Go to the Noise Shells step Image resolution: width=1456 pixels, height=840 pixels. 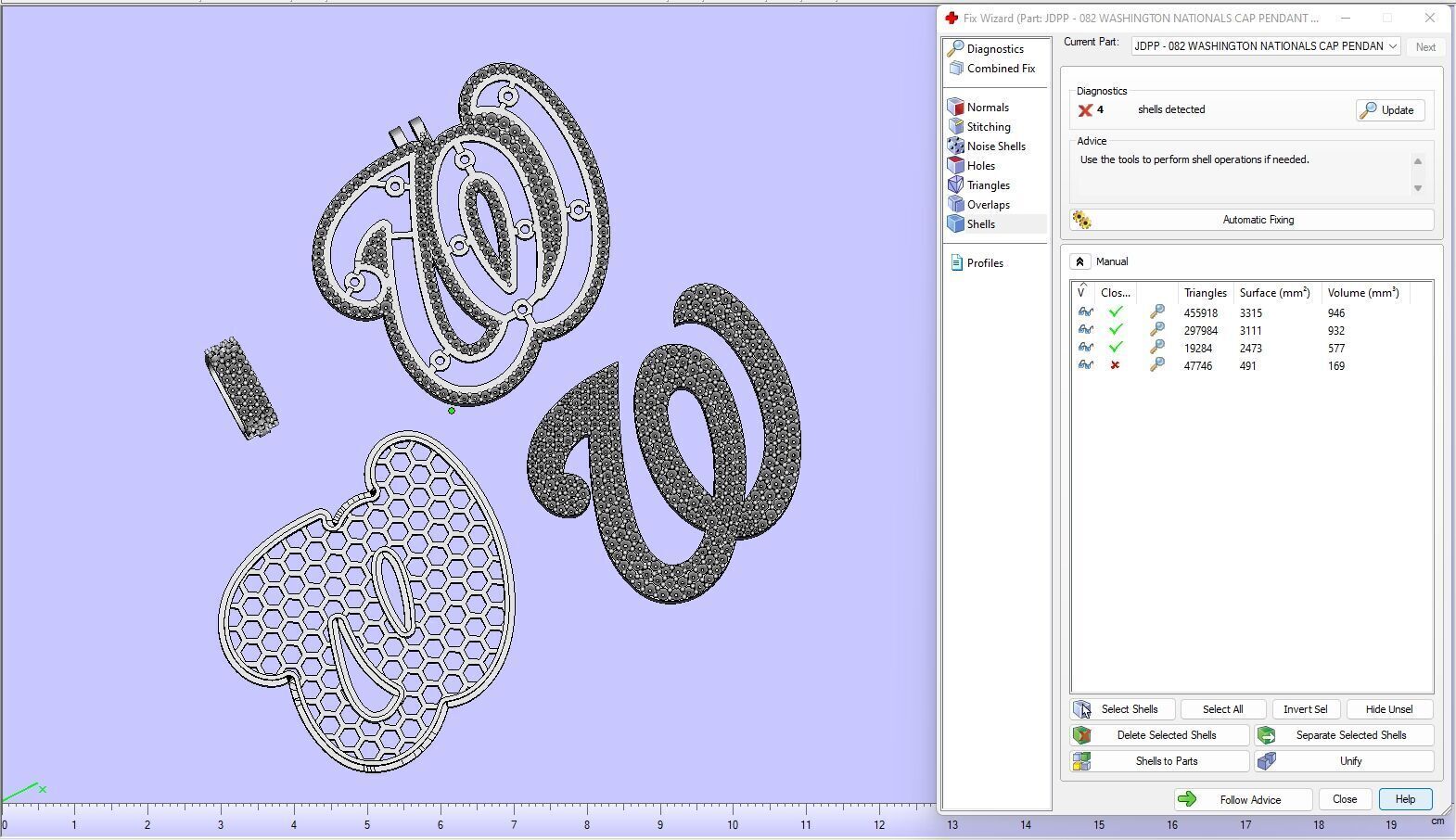(996, 146)
